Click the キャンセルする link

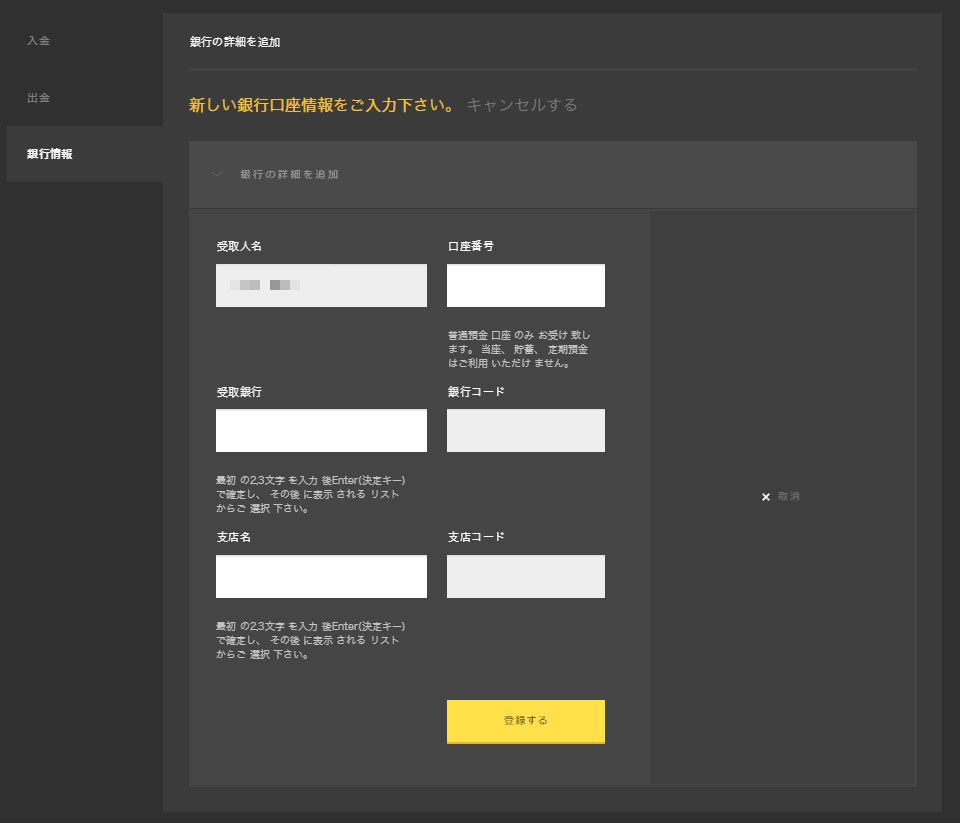[522, 105]
